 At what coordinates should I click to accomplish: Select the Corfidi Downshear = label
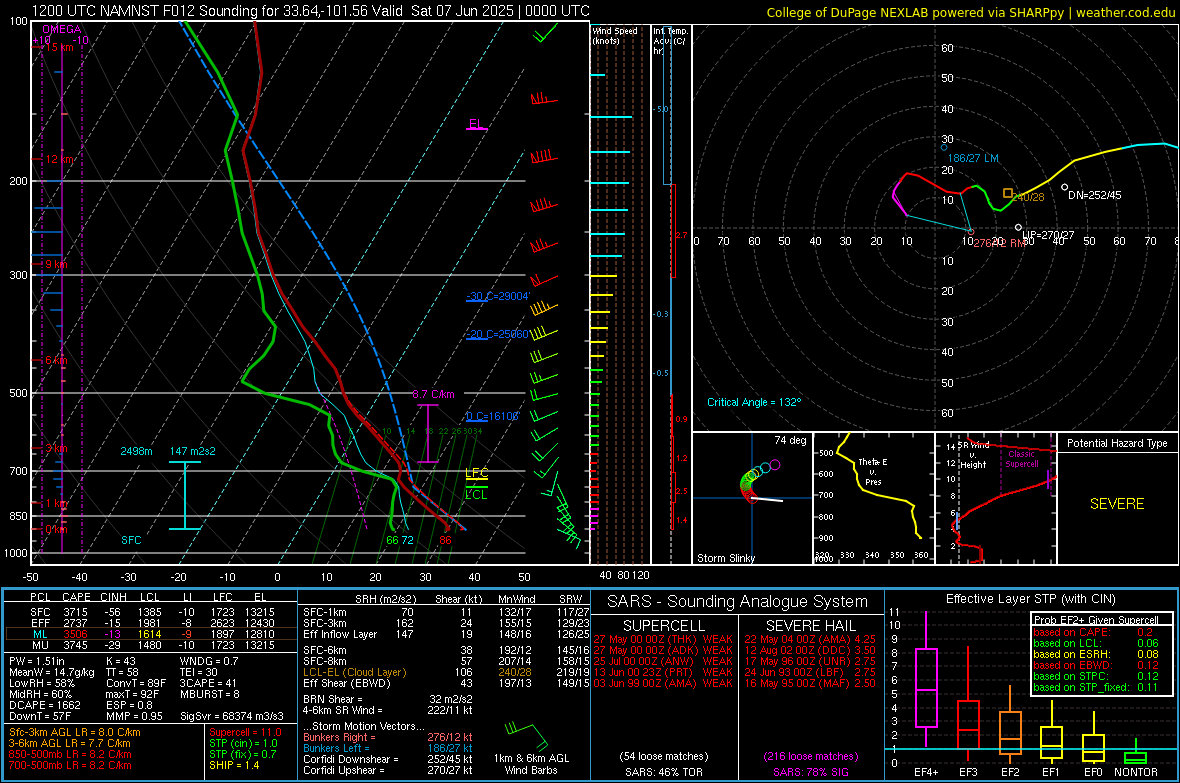pos(350,759)
